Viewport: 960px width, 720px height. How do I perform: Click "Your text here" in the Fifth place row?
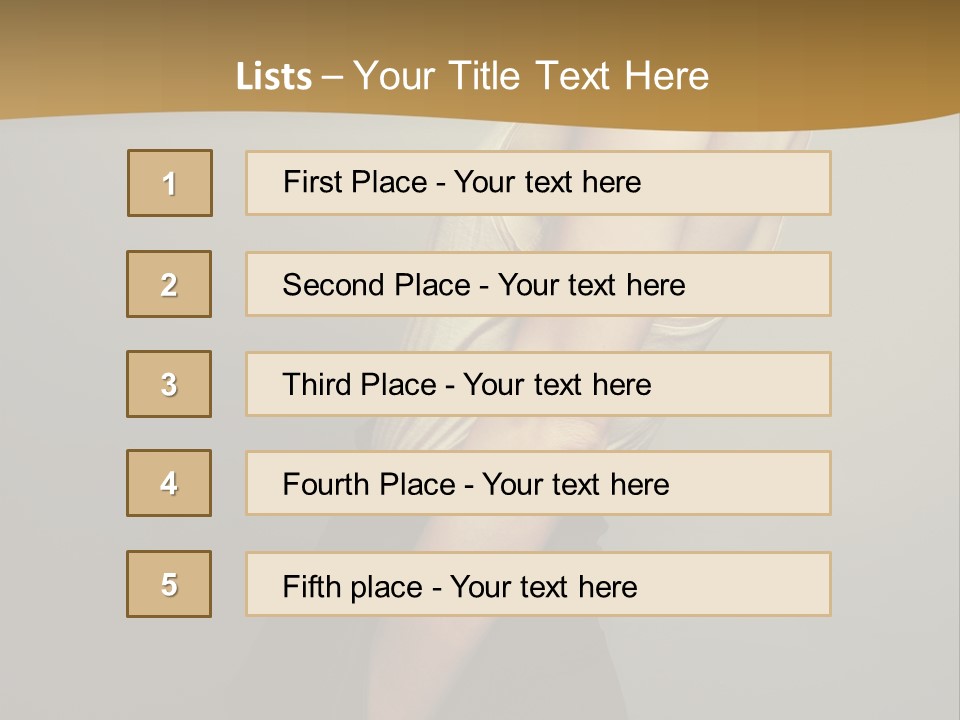[x=543, y=586]
